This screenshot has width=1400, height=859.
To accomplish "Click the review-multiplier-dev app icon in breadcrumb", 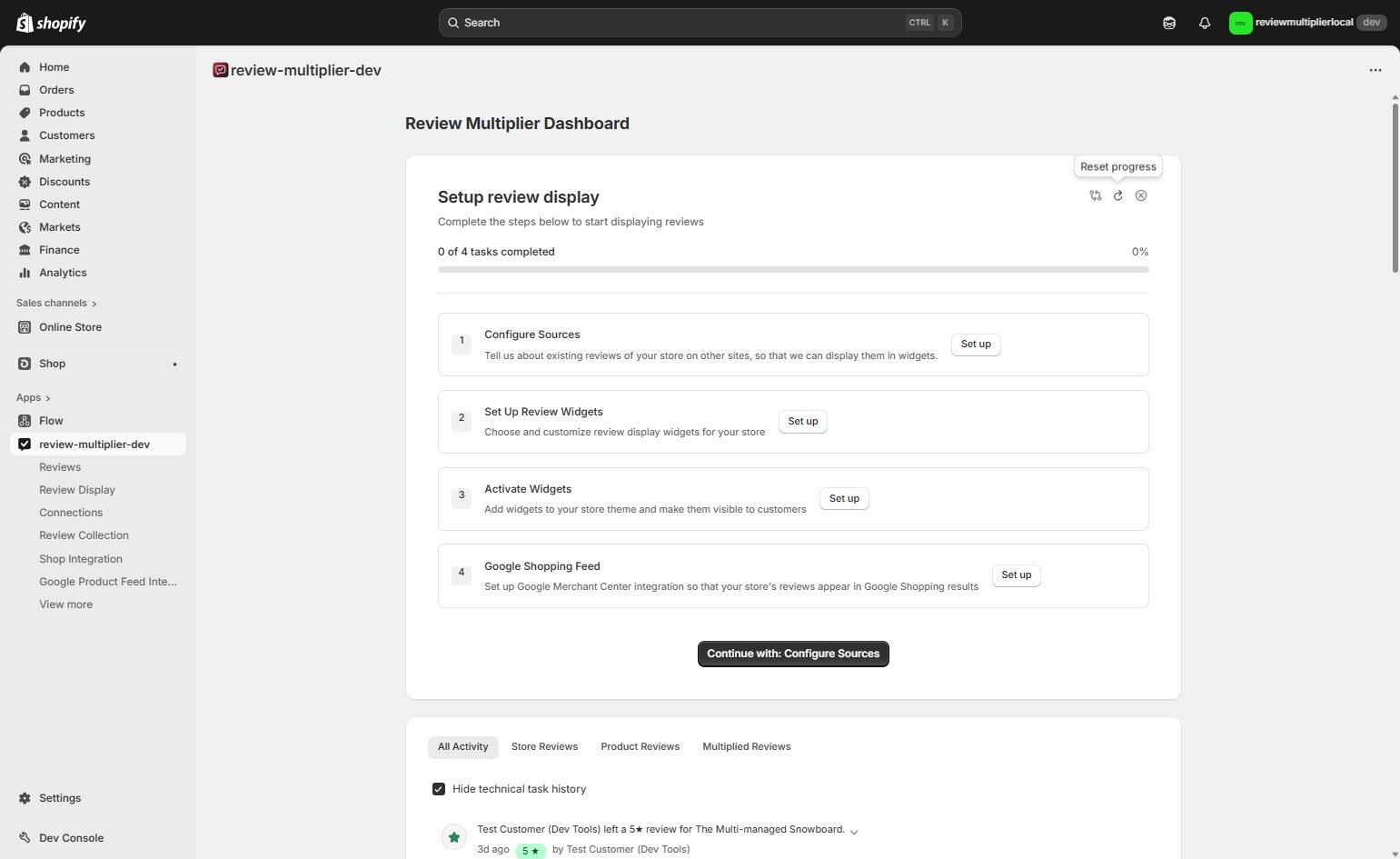I will click(x=220, y=70).
